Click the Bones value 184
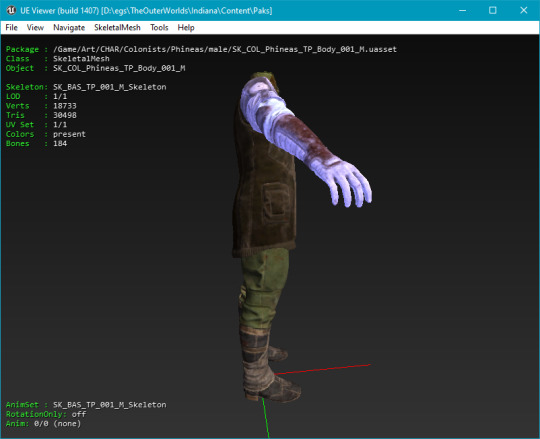540x439 pixels. coord(60,144)
